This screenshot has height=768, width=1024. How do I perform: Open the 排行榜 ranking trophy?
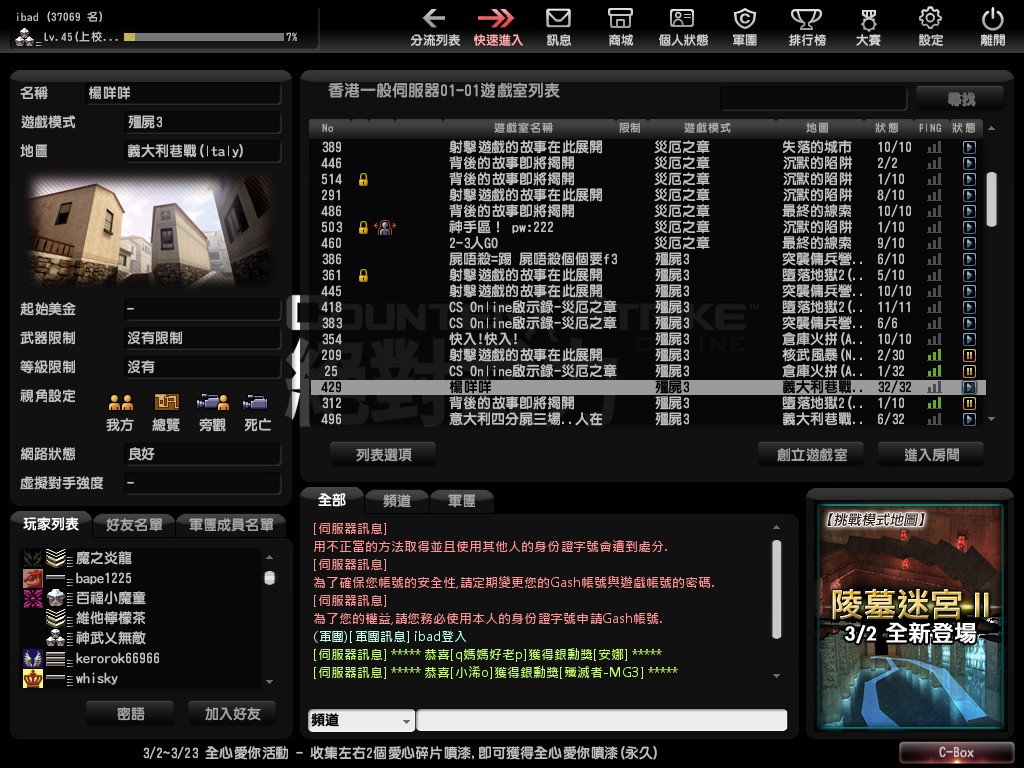pos(807,27)
